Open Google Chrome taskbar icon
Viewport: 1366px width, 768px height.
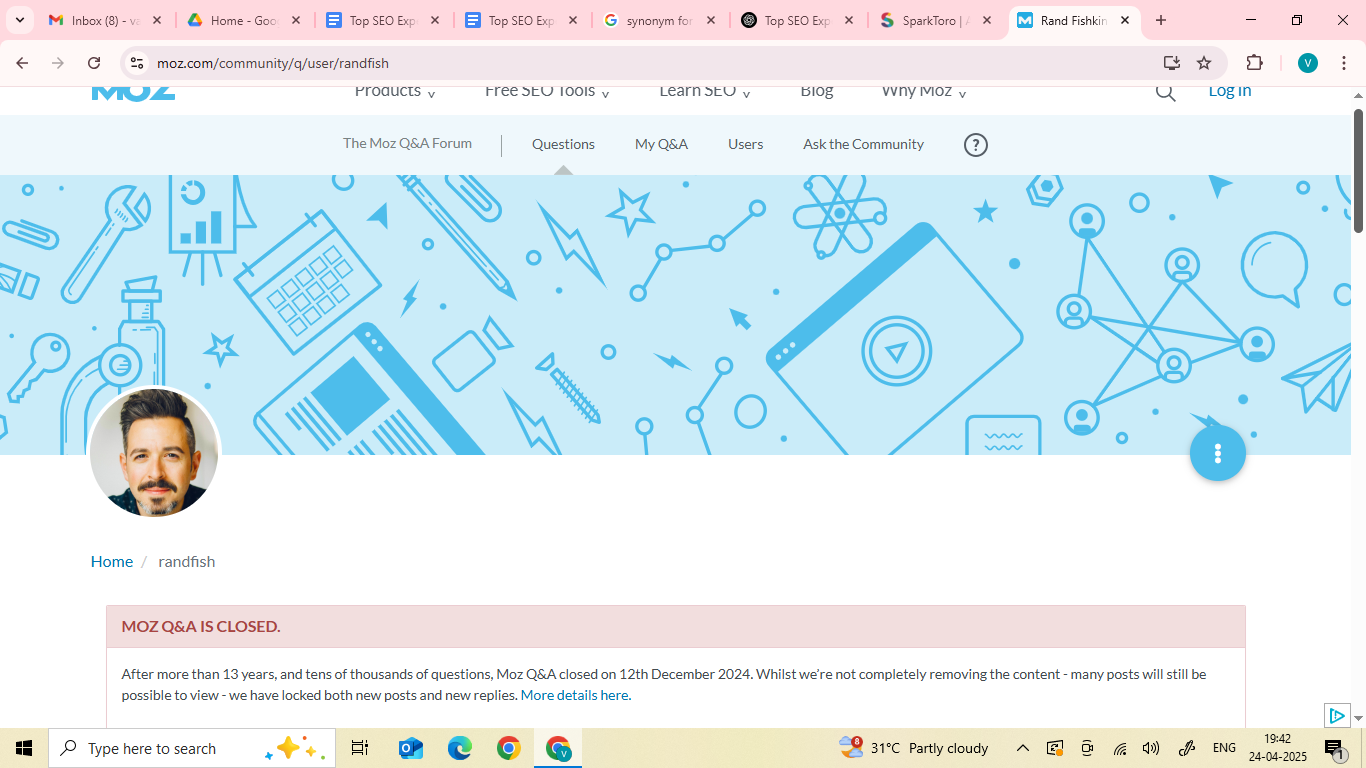tap(509, 748)
